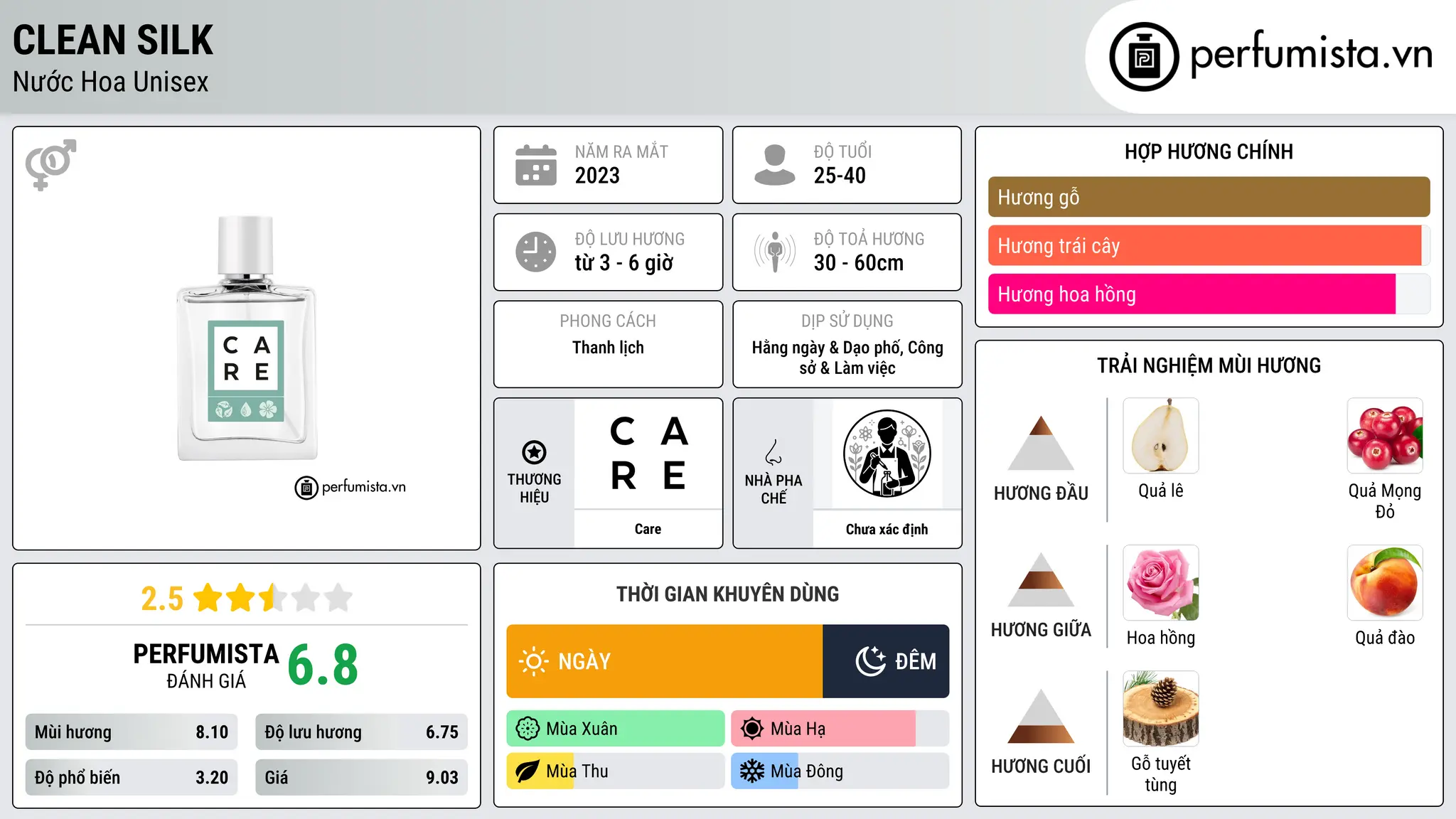The height and width of the screenshot is (819, 1456).
Task: Click the perfumista.vn site name
Action: [1311, 54]
